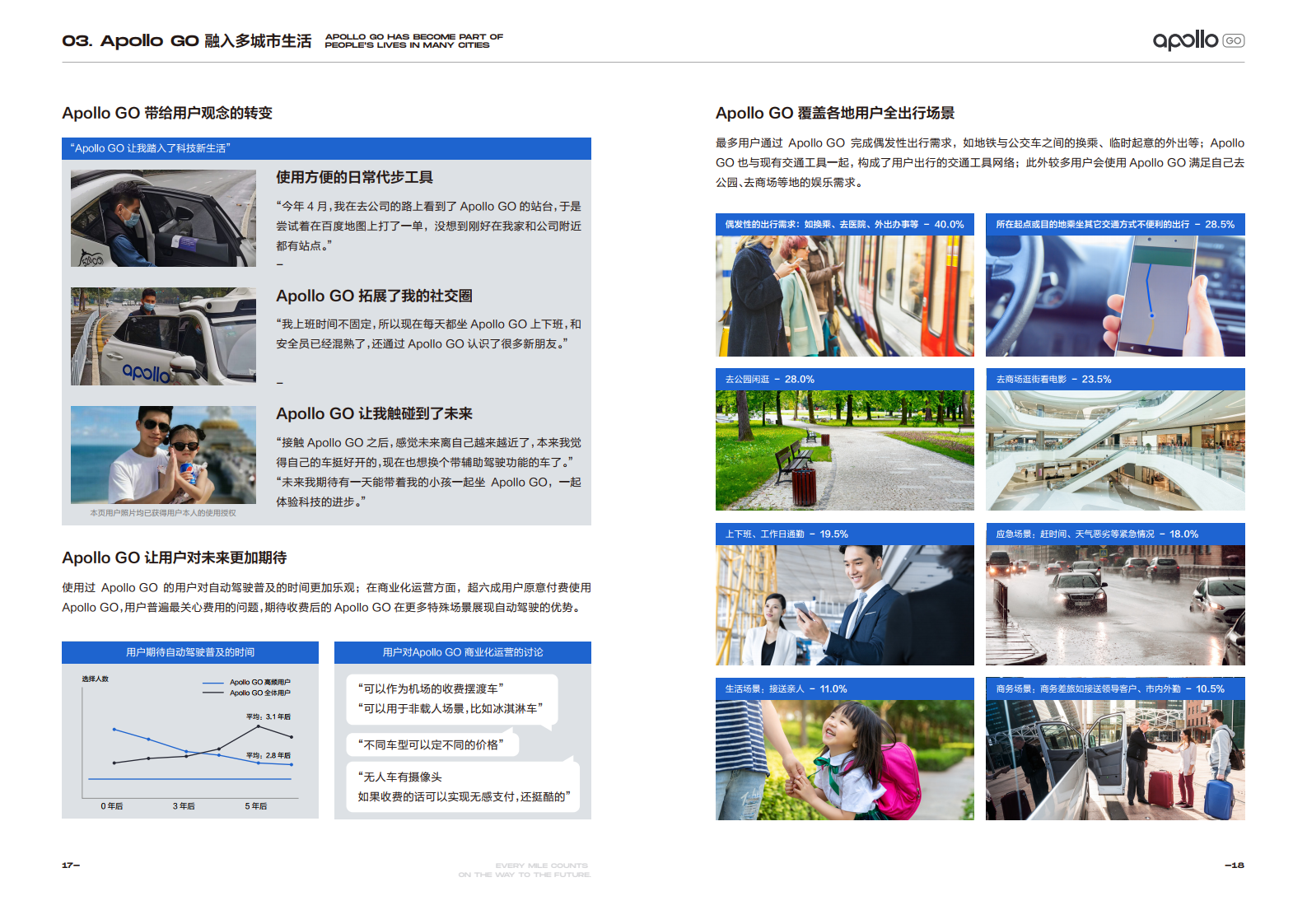
Task: Click quote bubble “可以作为机场的收费摆渡车”
Action: coord(452,699)
